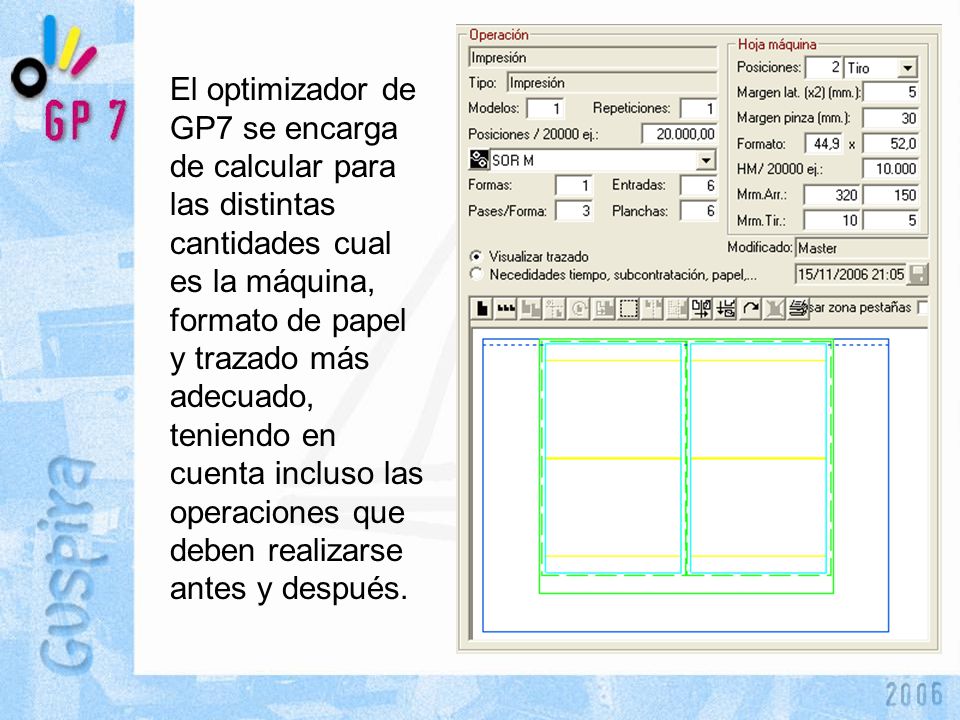Click the Margen lat. (x2) field
The image size is (960, 720).
(890, 92)
